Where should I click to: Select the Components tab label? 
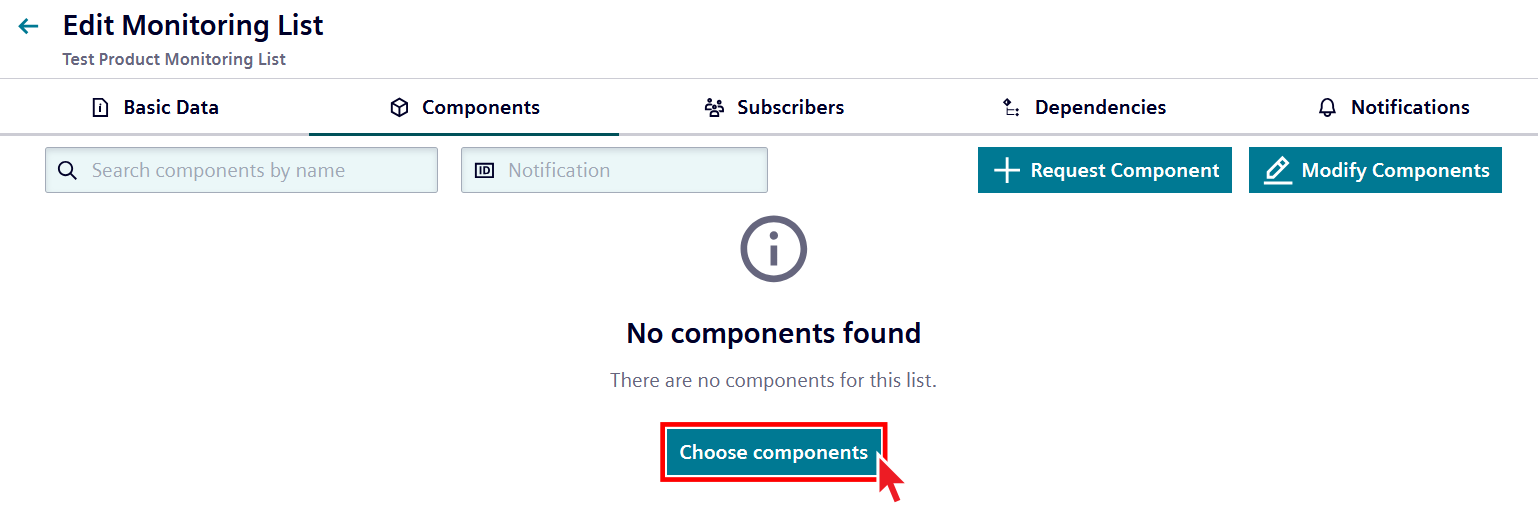pos(481,108)
